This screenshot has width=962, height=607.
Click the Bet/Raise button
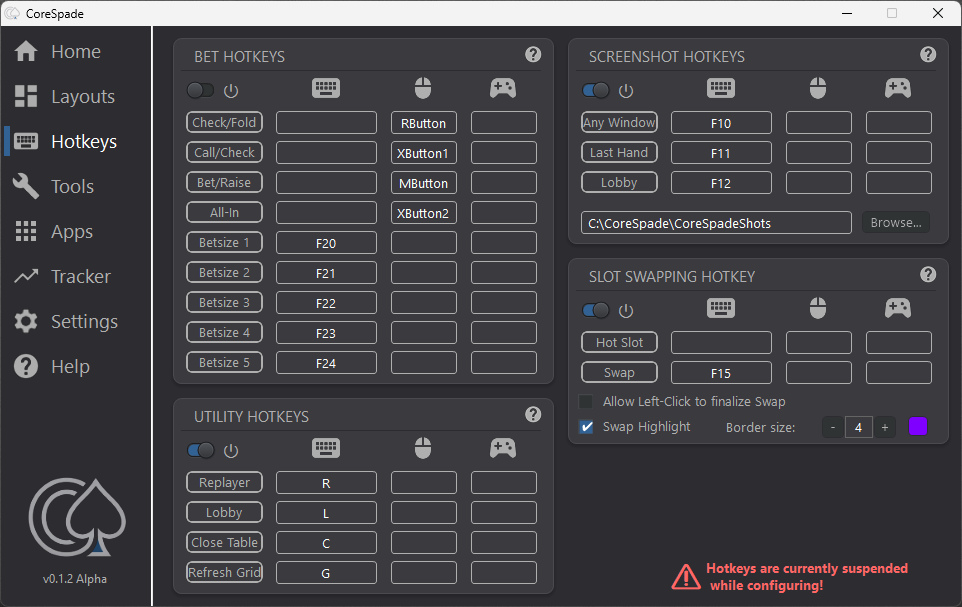tap(225, 182)
